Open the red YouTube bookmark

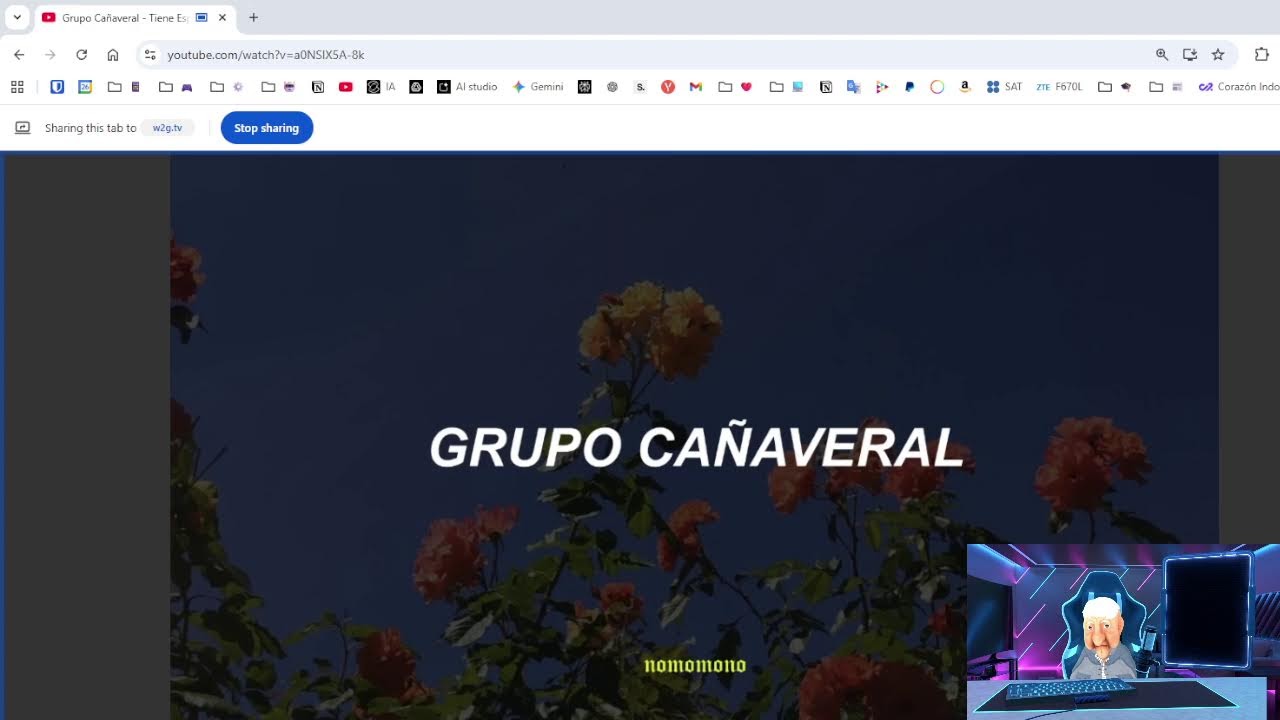click(346, 87)
